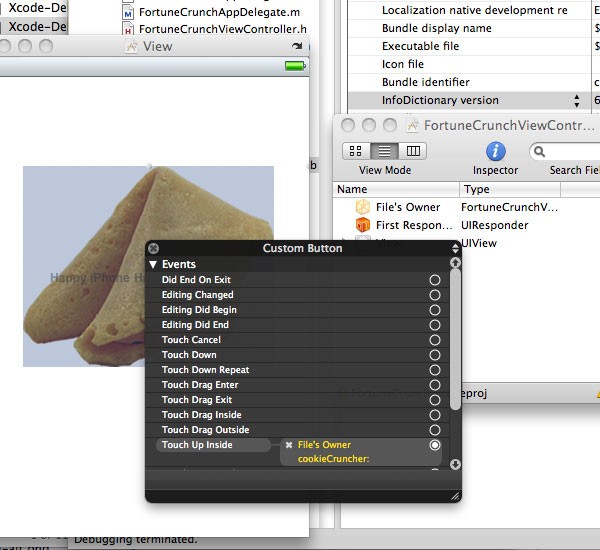Click the File's Owner cube icon
The height and width of the screenshot is (550, 600).
(362, 207)
